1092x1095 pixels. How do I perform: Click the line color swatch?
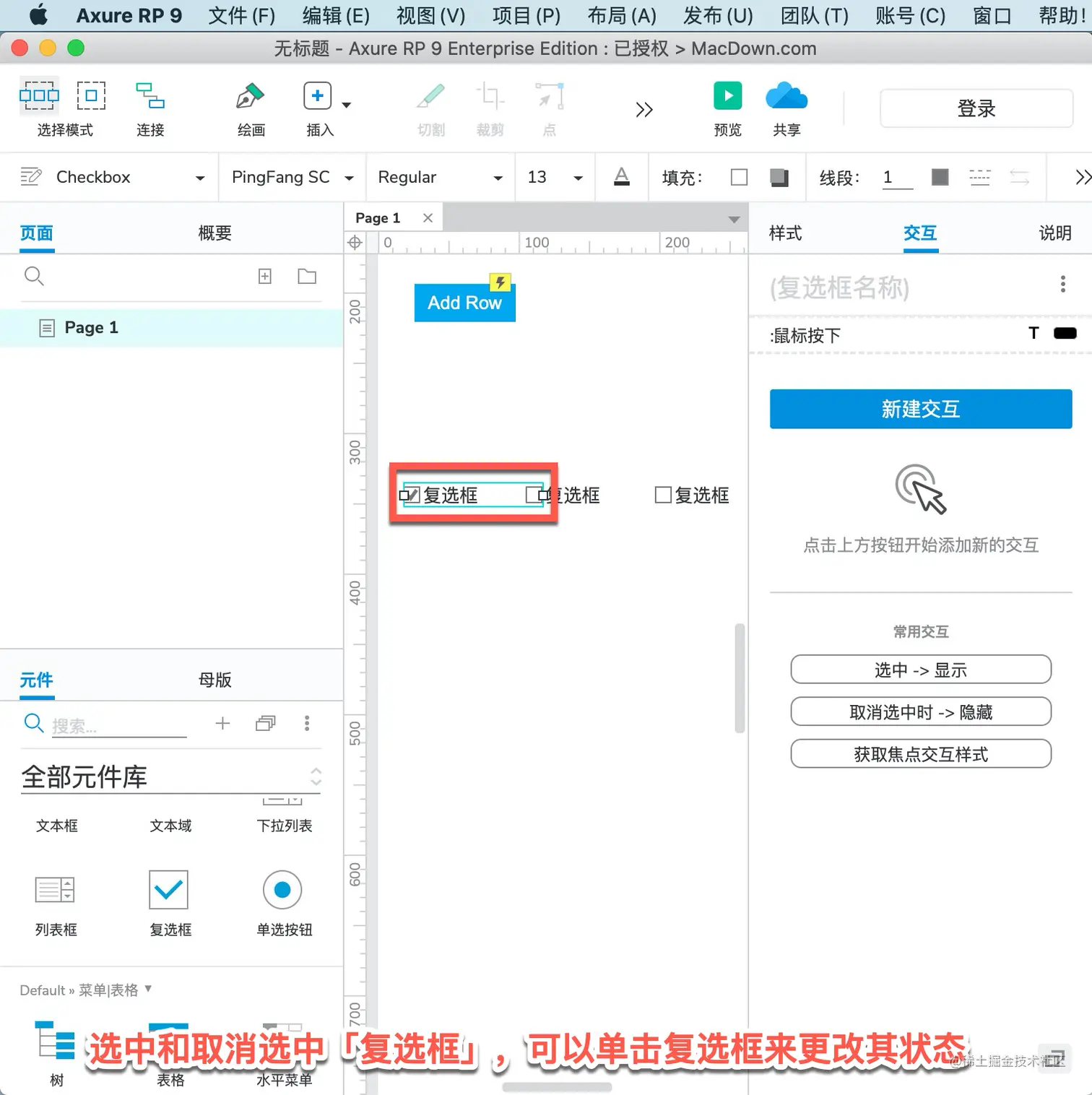tap(940, 177)
